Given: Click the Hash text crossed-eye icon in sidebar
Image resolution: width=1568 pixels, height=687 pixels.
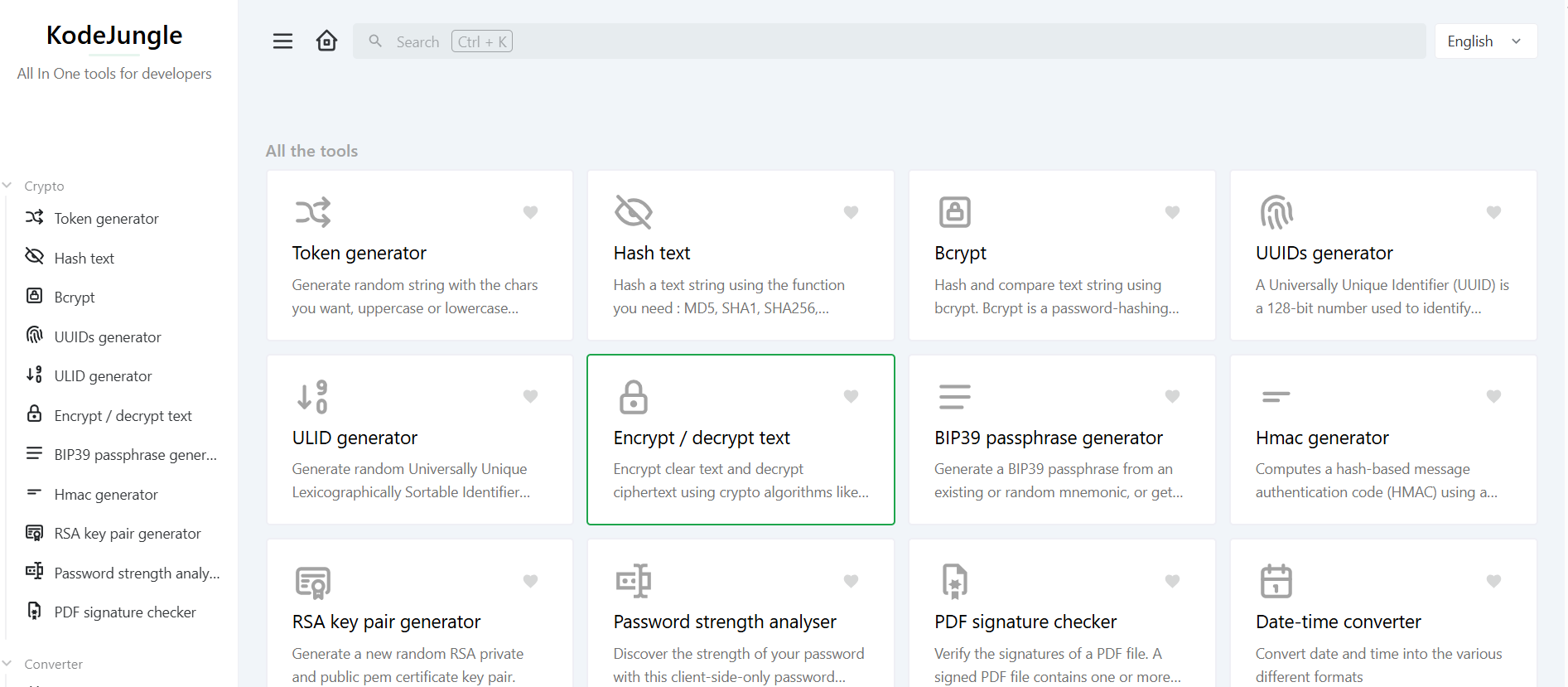Looking at the screenshot, I should [x=34, y=256].
